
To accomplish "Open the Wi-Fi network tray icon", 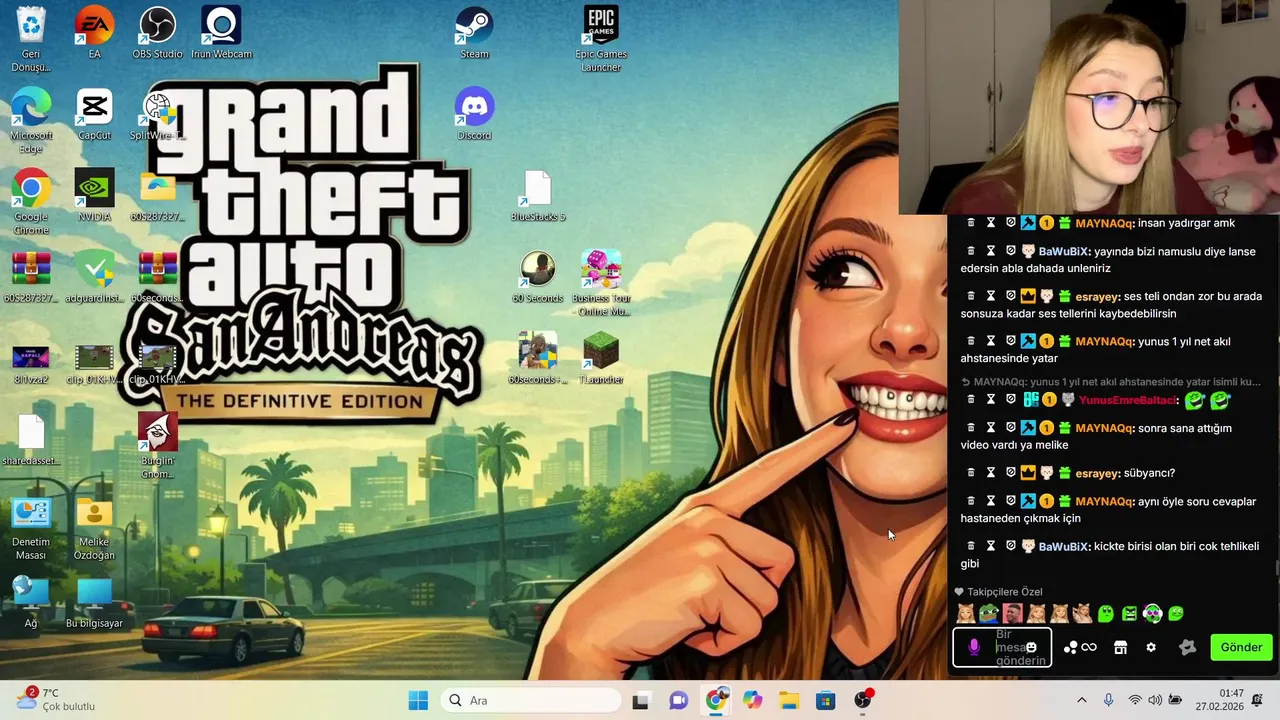I will pyautogui.click(x=1135, y=700).
